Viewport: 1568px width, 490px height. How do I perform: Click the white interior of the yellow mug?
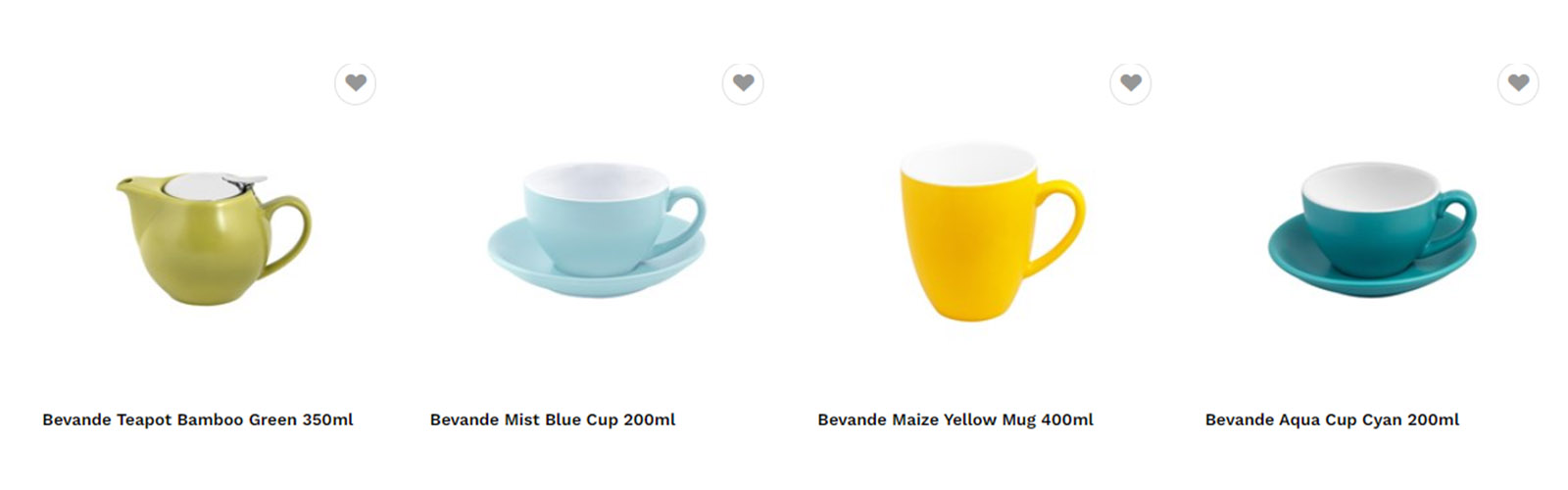click(x=968, y=162)
